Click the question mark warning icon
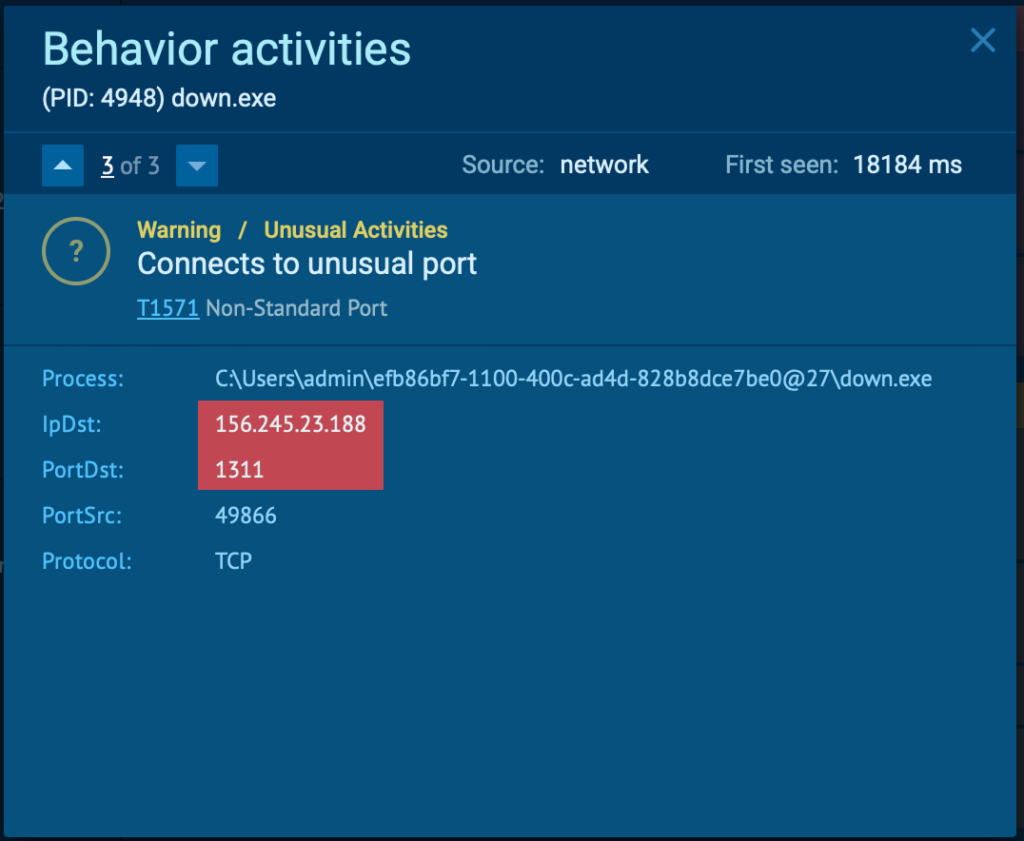Screen dimensions: 1024x841 76,250
